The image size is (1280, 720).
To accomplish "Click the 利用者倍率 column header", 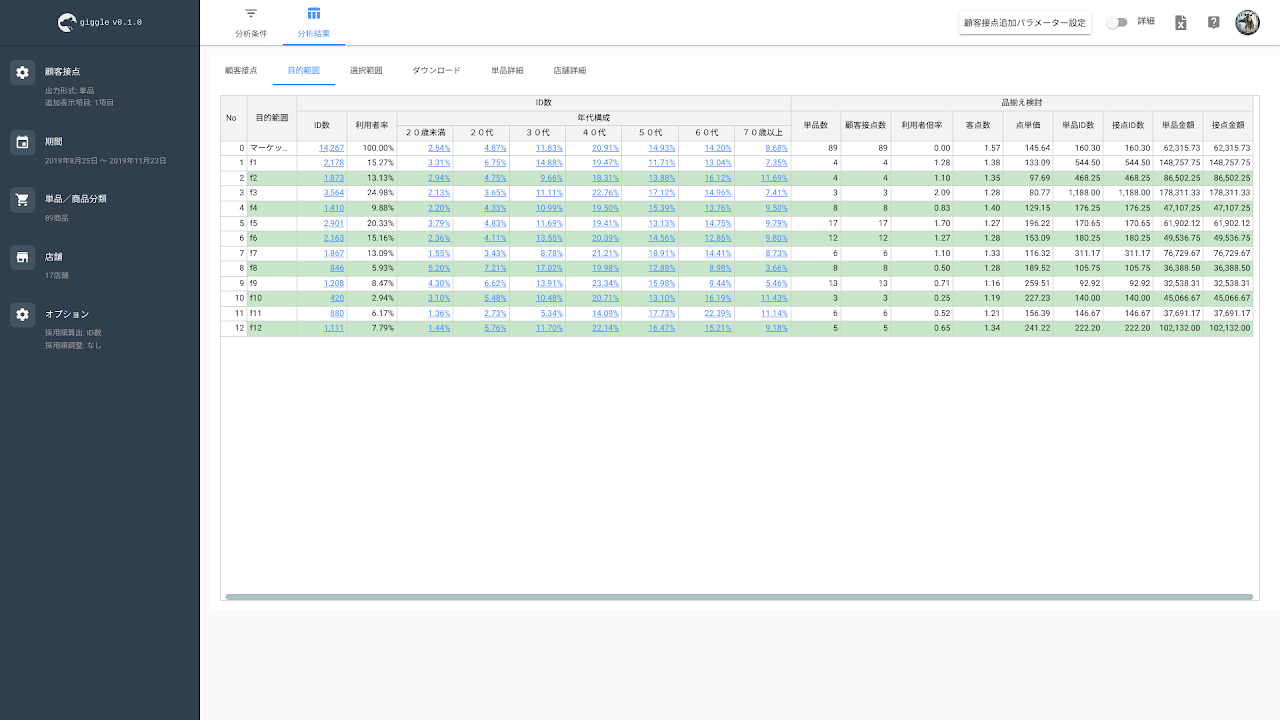I will [922, 125].
